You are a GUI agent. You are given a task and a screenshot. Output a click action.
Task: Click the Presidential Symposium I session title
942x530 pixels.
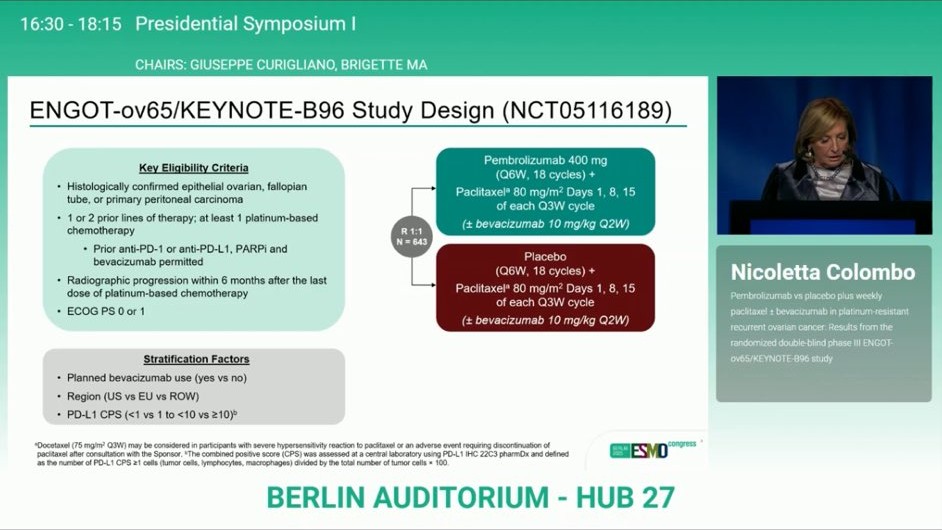[x=245, y=23]
